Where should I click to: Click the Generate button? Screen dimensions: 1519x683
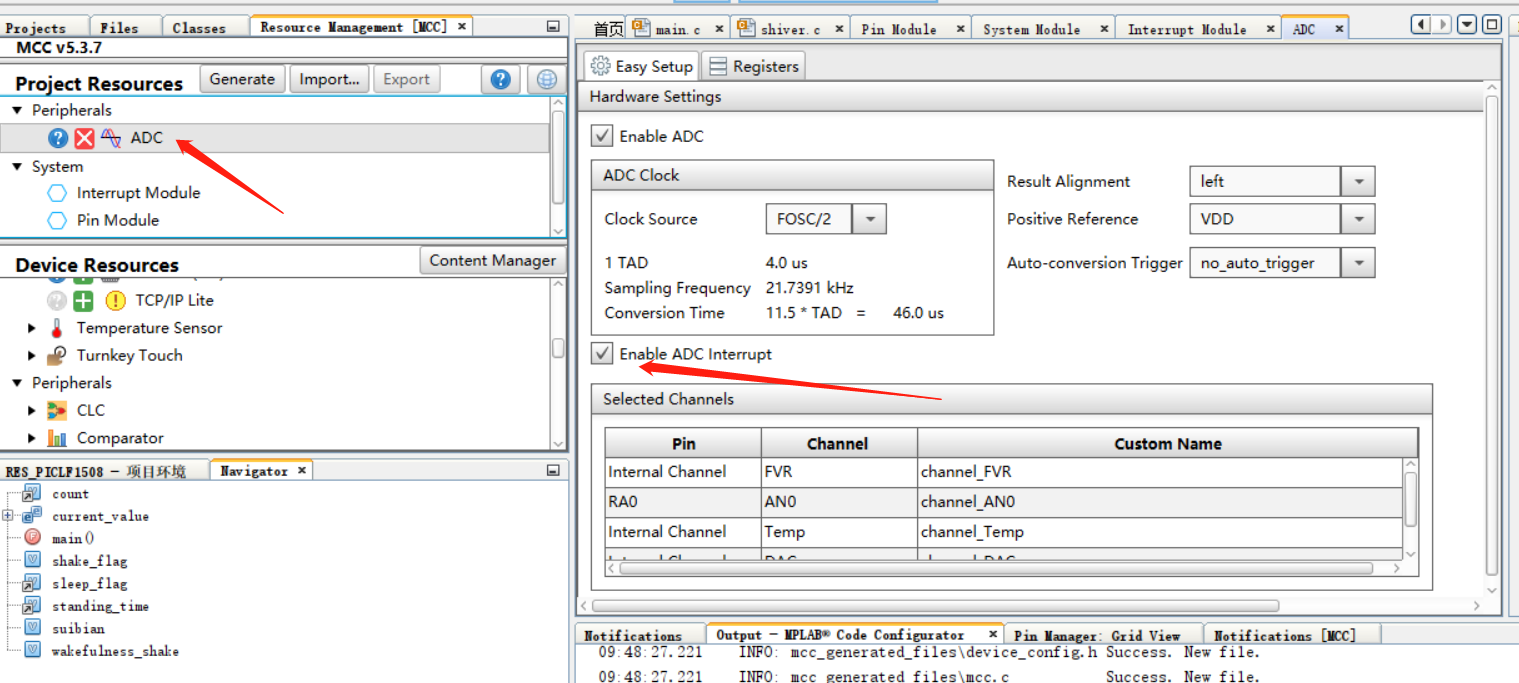(242, 78)
